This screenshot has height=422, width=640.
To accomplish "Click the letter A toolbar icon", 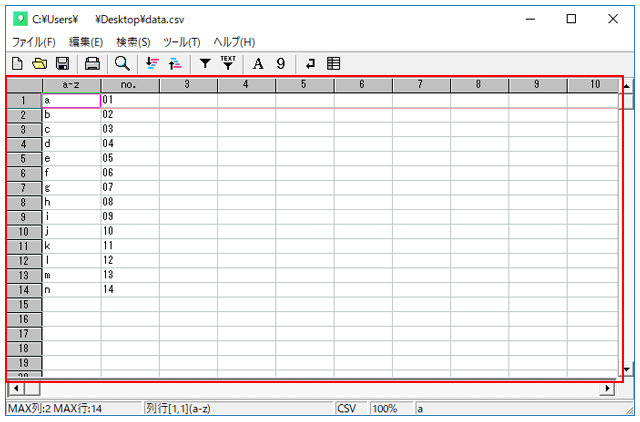I will coord(258,64).
